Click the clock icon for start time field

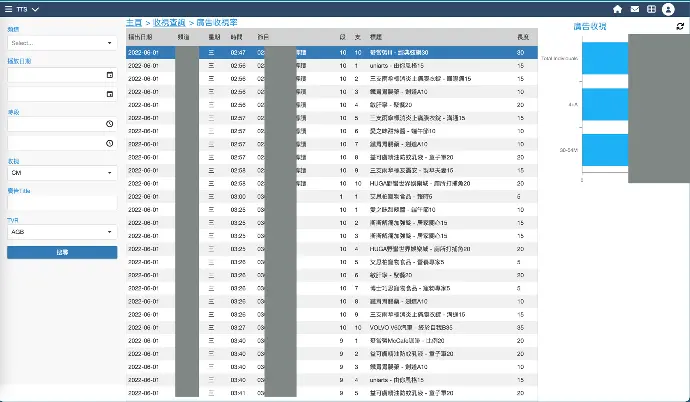tap(108, 124)
